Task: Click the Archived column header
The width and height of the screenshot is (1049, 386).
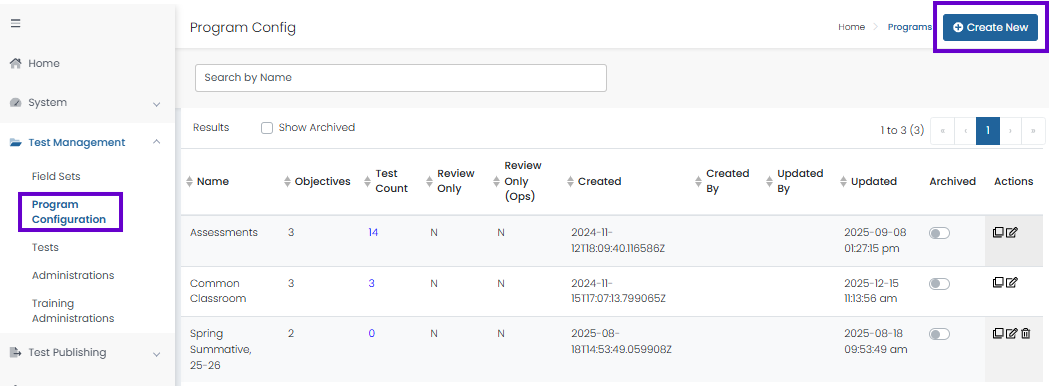Action: click(x=953, y=181)
